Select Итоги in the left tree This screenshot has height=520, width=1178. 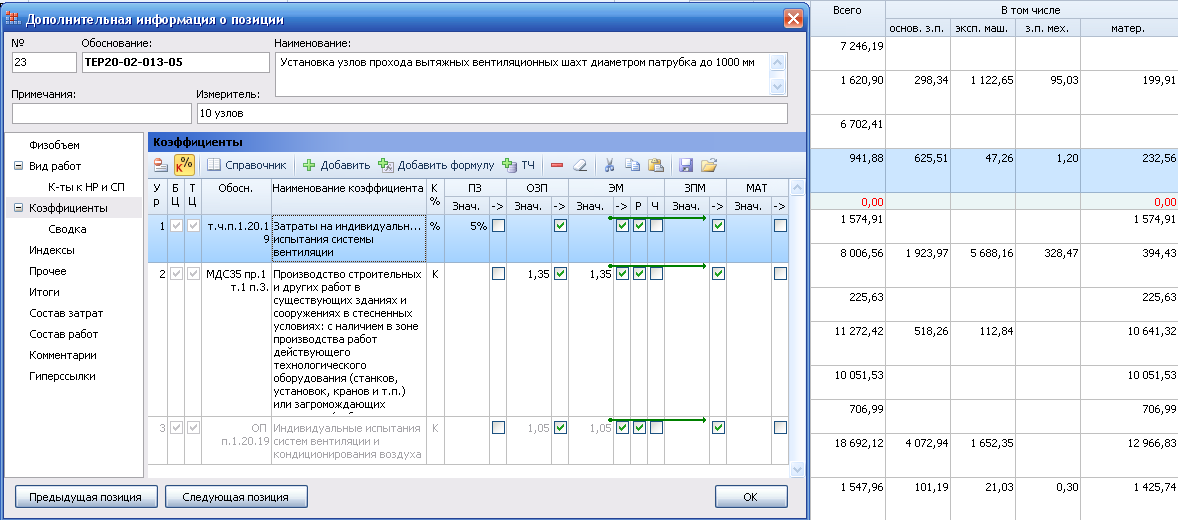(x=44, y=292)
